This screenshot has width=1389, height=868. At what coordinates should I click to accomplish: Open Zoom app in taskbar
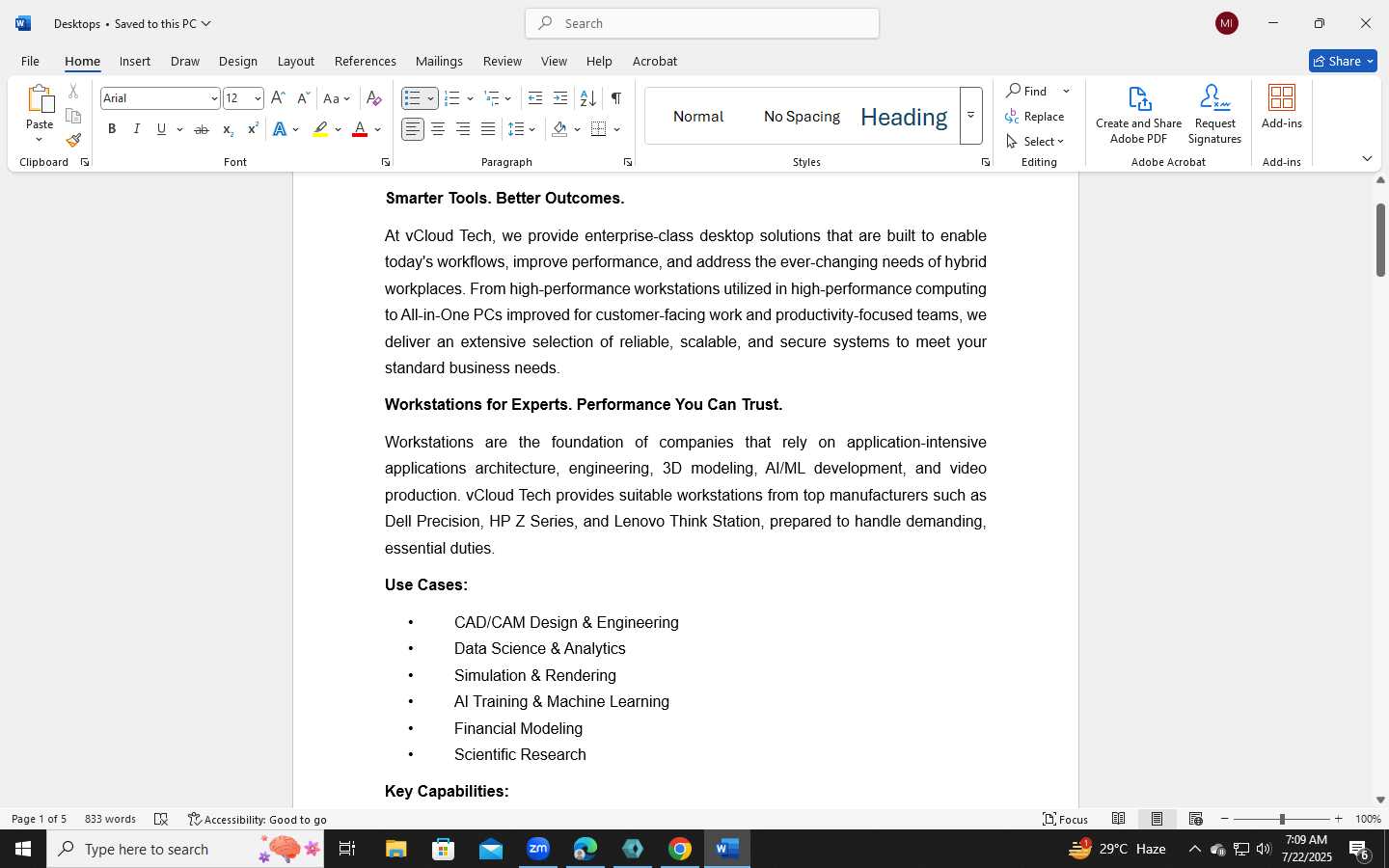[x=538, y=849]
